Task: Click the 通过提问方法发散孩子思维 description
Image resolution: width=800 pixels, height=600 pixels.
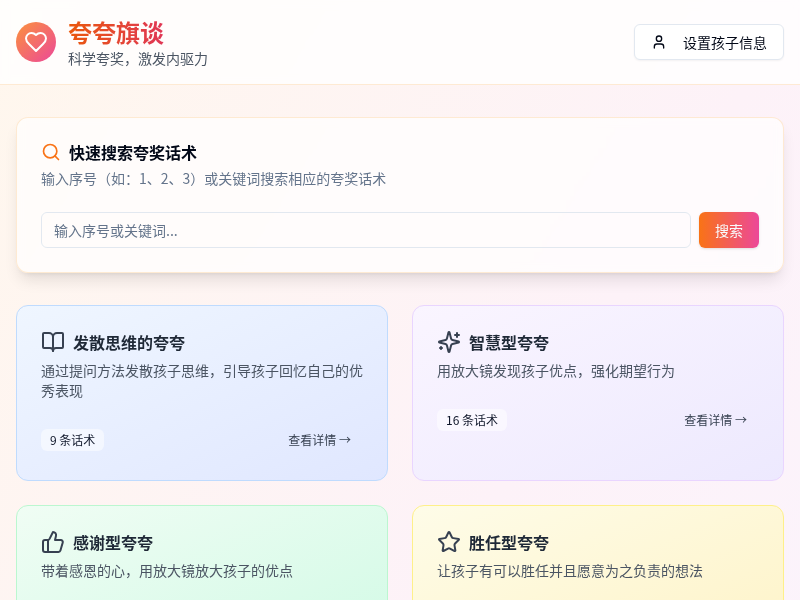Action: click(x=202, y=381)
